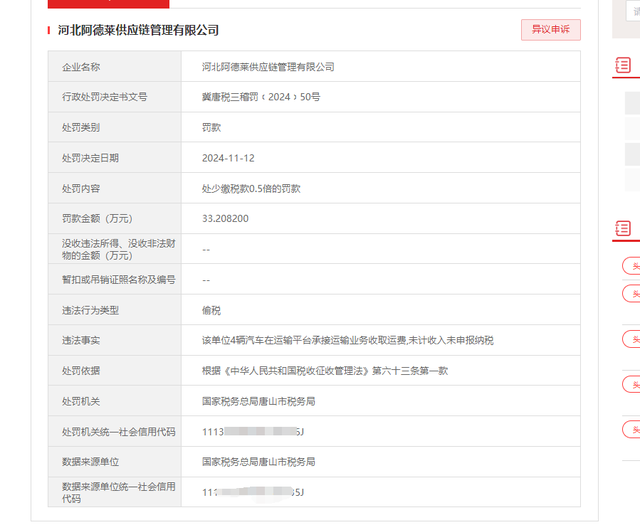Screen dimensions: 640x525
Task: Select the amount 33.208200
Action: [225, 219]
